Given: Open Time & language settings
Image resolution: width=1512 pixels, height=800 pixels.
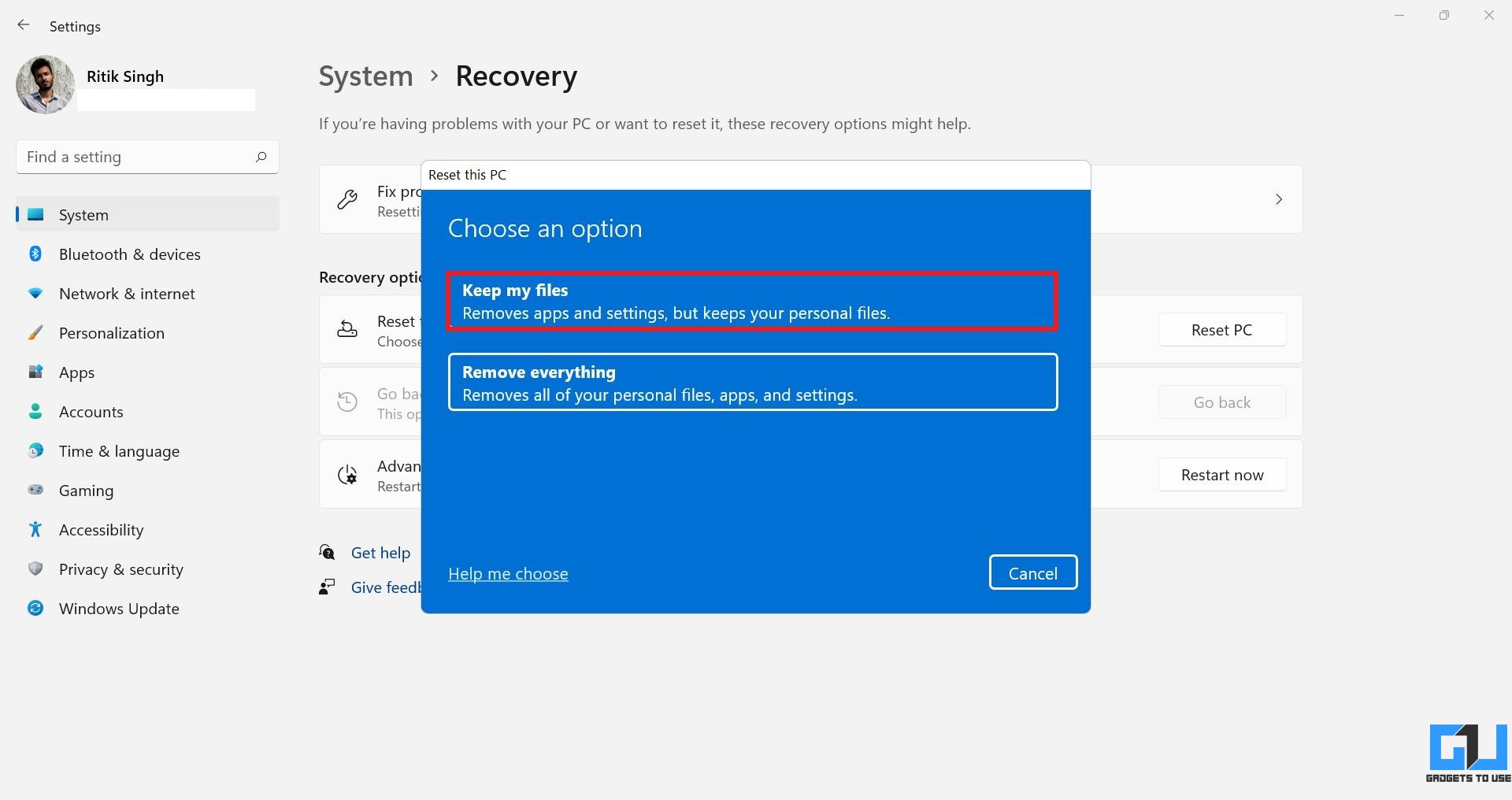Looking at the screenshot, I should 147,450.
